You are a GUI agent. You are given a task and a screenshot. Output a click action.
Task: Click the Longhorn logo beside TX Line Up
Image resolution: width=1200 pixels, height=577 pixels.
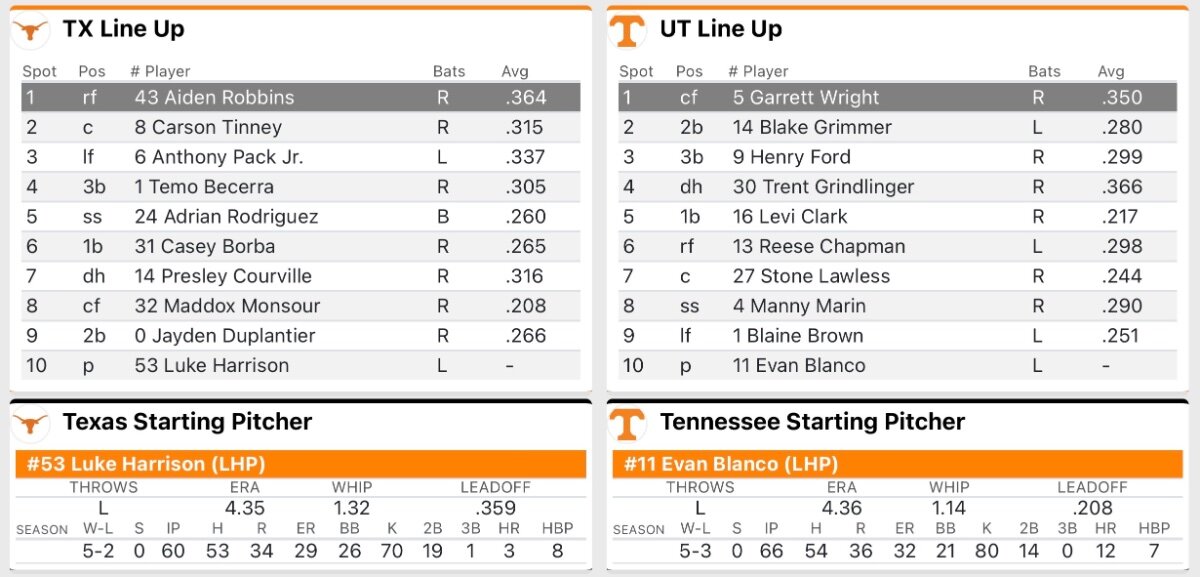[x=31, y=32]
